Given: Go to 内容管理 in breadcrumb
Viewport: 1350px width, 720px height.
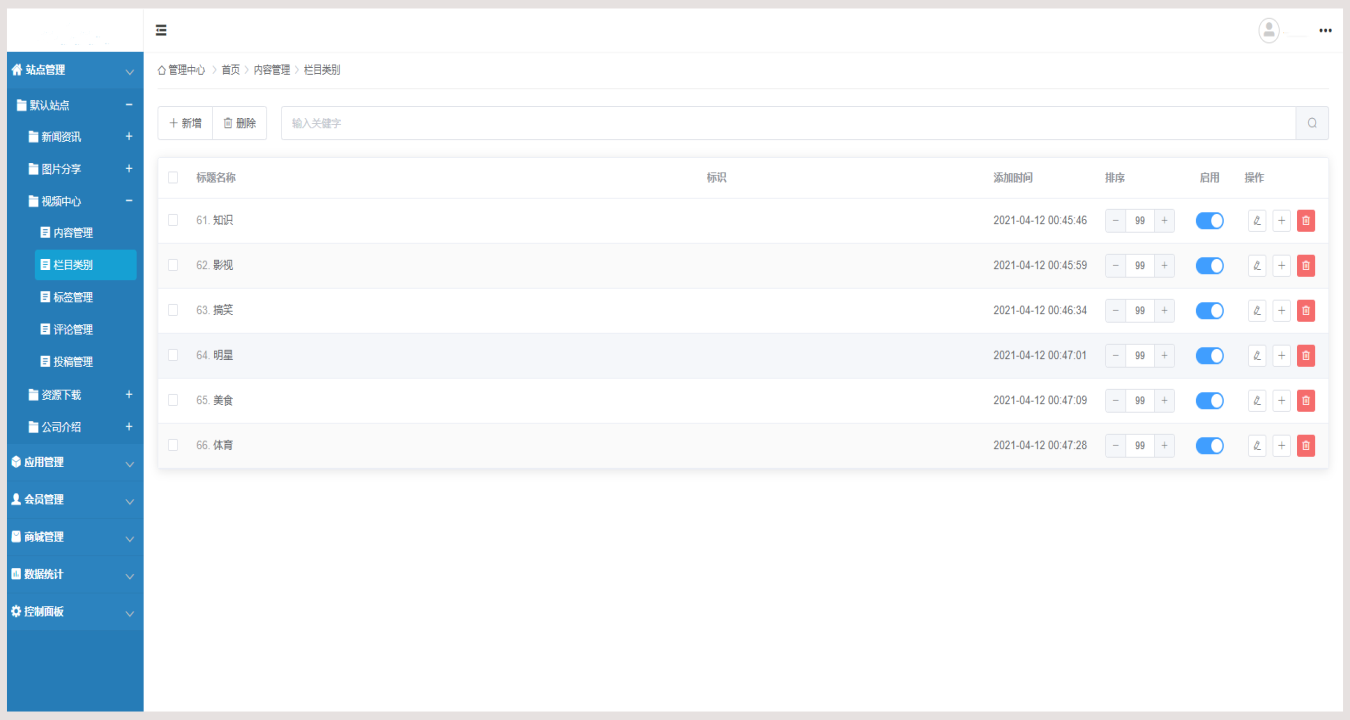Looking at the screenshot, I should (272, 70).
